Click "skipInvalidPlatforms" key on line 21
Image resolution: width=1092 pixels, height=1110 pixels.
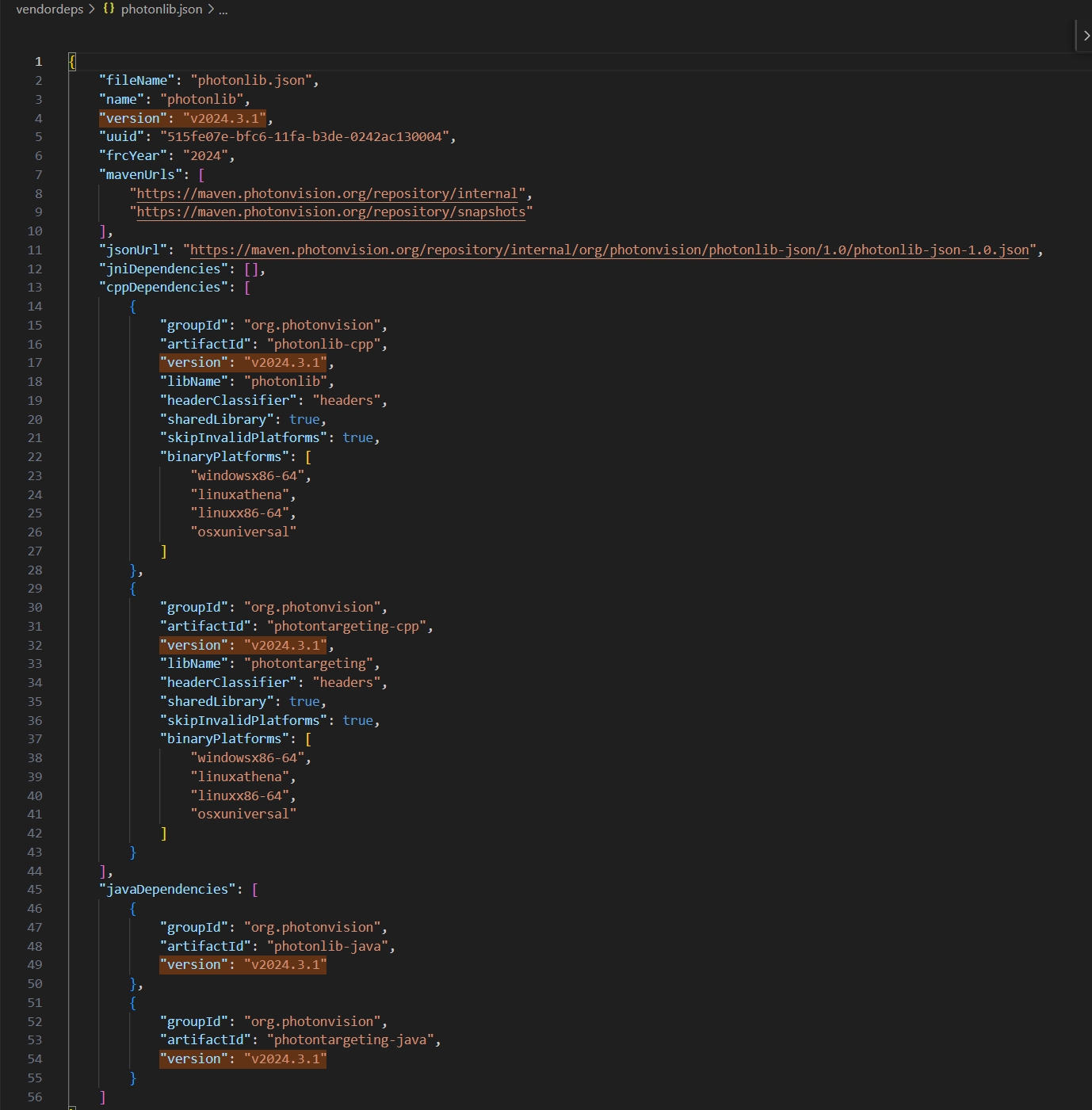[243, 438]
